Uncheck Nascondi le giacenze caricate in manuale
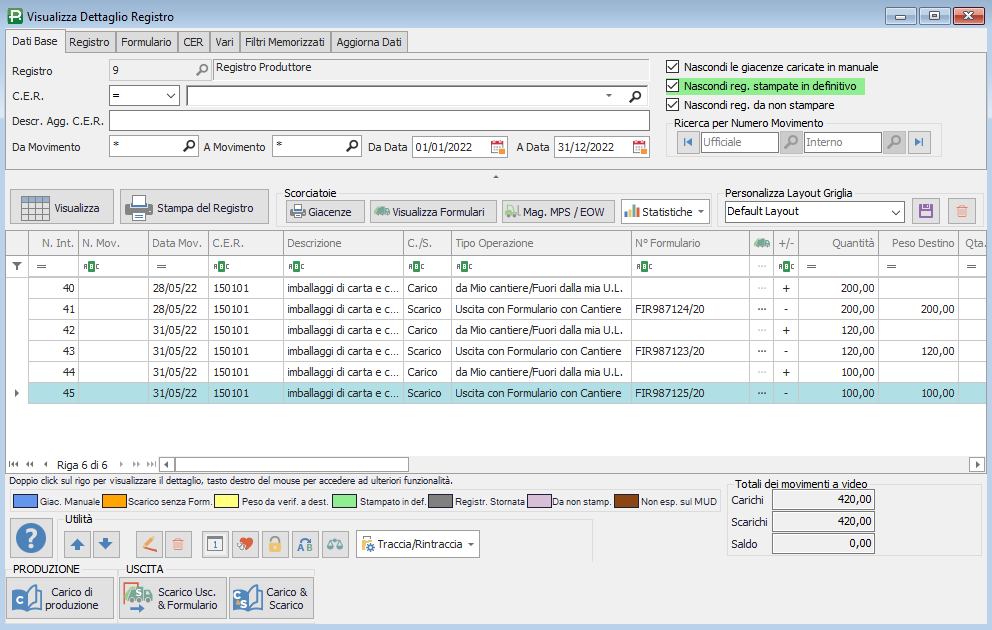 tap(672, 67)
